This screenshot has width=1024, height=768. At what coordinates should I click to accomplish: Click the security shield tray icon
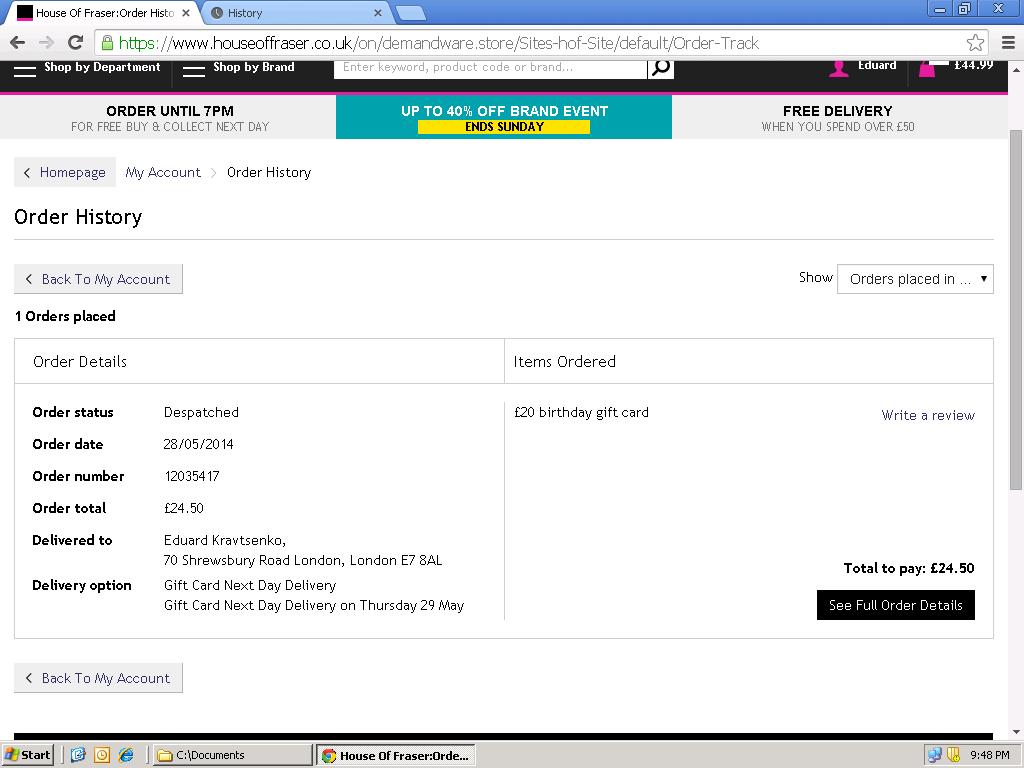[953, 755]
